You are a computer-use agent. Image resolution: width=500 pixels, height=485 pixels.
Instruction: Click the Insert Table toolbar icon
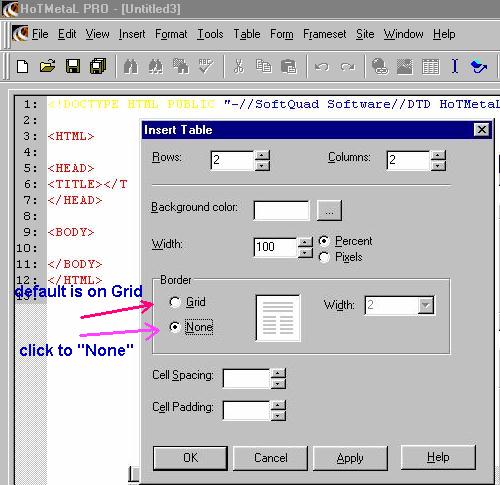(x=430, y=66)
